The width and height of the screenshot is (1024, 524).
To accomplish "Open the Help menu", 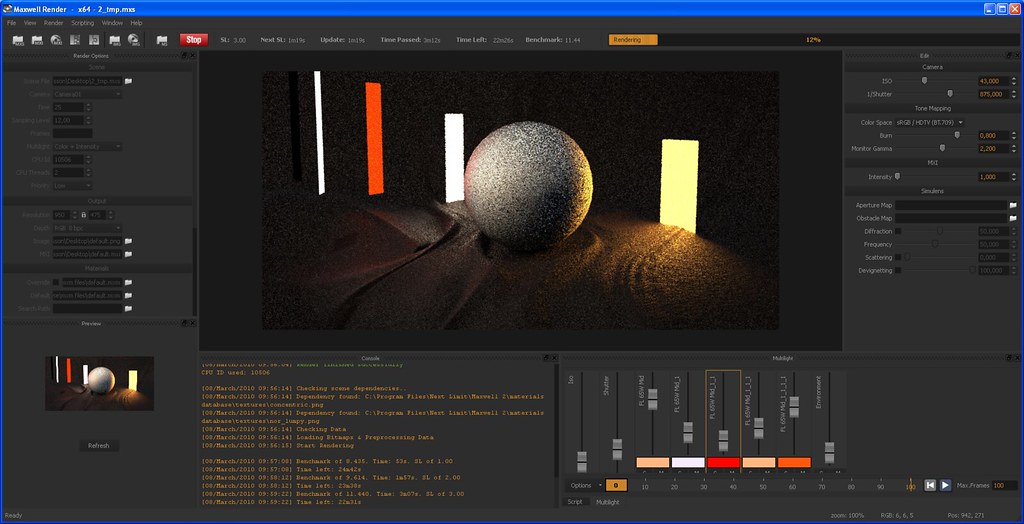I will pos(136,23).
